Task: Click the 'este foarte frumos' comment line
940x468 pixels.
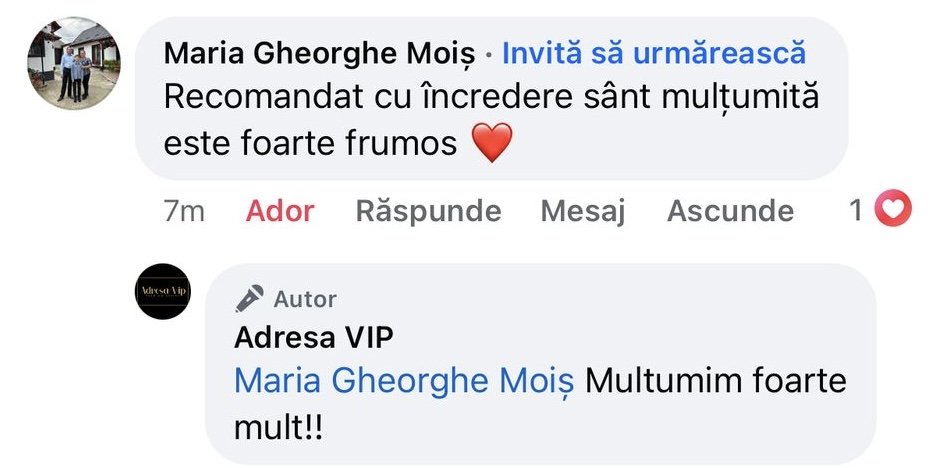Action: coord(310,145)
